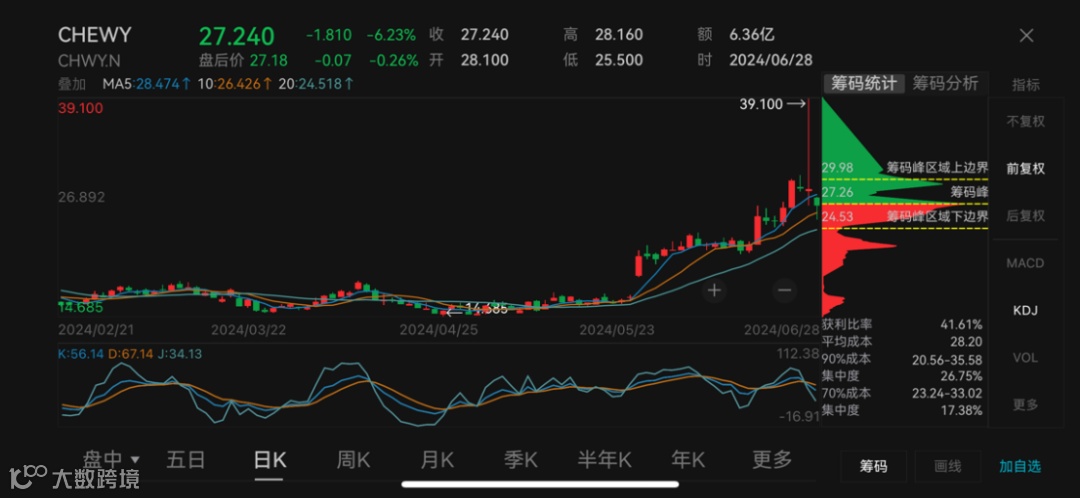The image size is (1080, 498).
Task: Click the 2024/06/28 time field in header
Action: pyautogui.click(x=755, y=61)
